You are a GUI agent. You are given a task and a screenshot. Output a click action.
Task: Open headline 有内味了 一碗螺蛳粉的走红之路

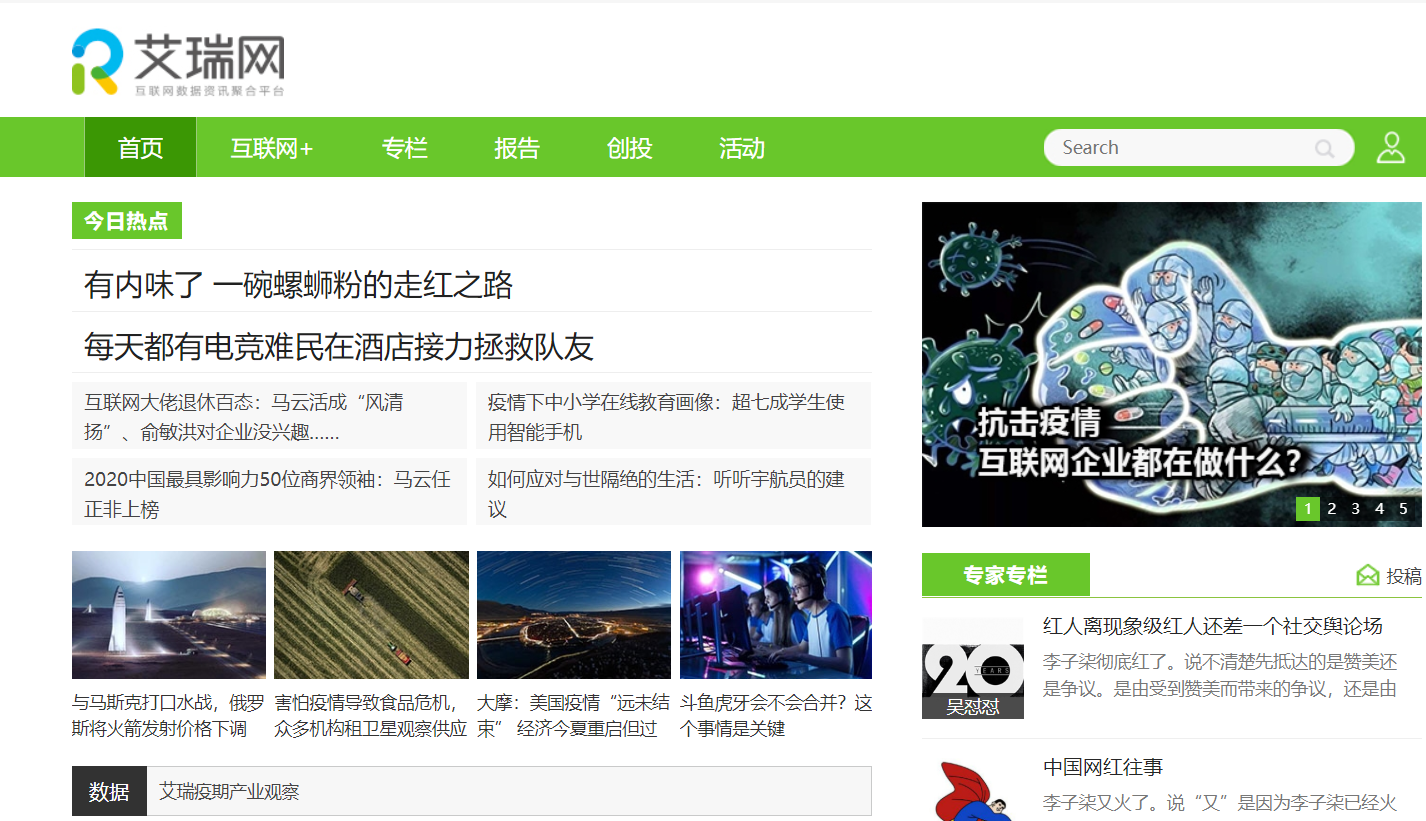[x=298, y=285]
